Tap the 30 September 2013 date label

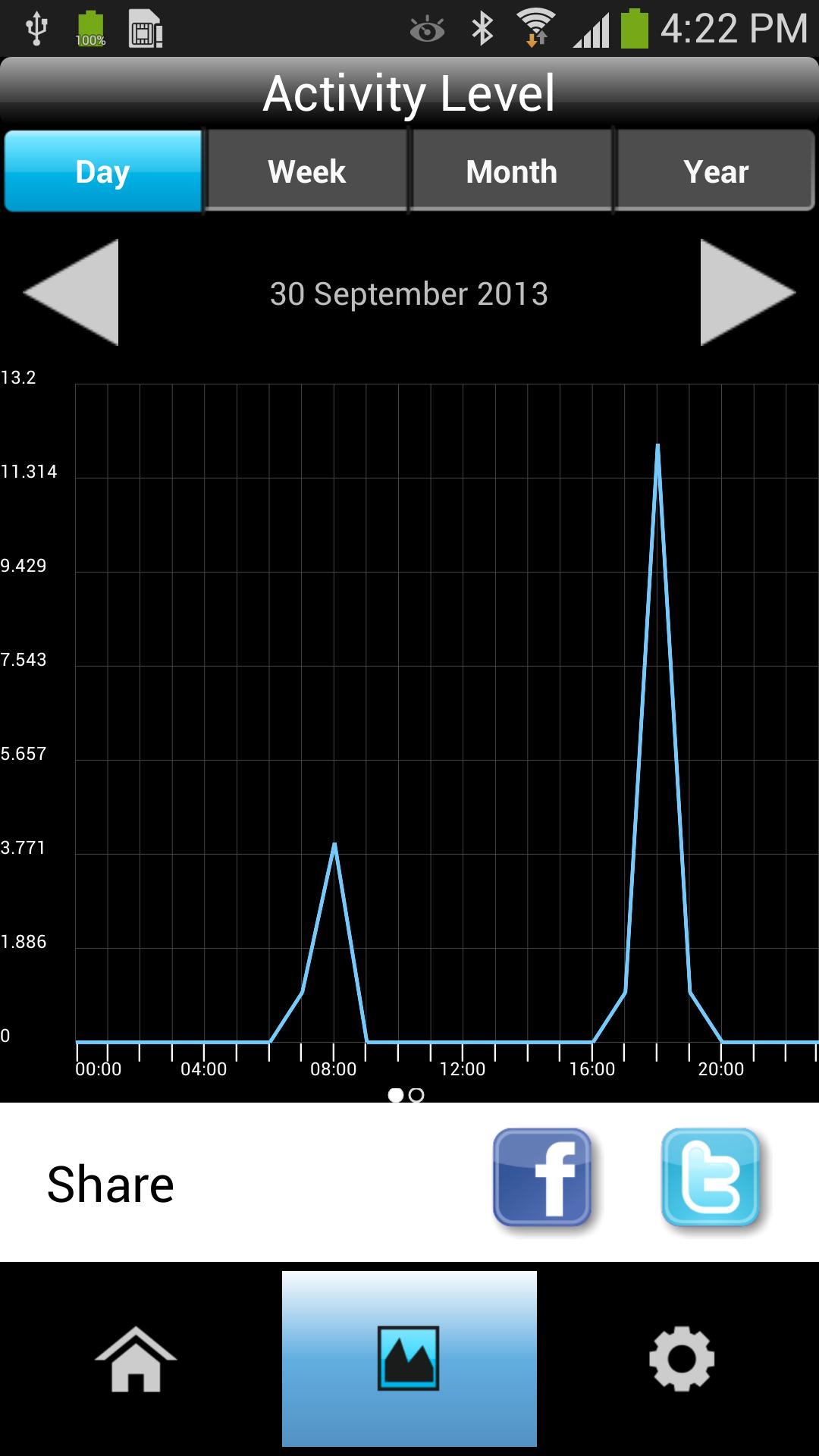(409, 294)
